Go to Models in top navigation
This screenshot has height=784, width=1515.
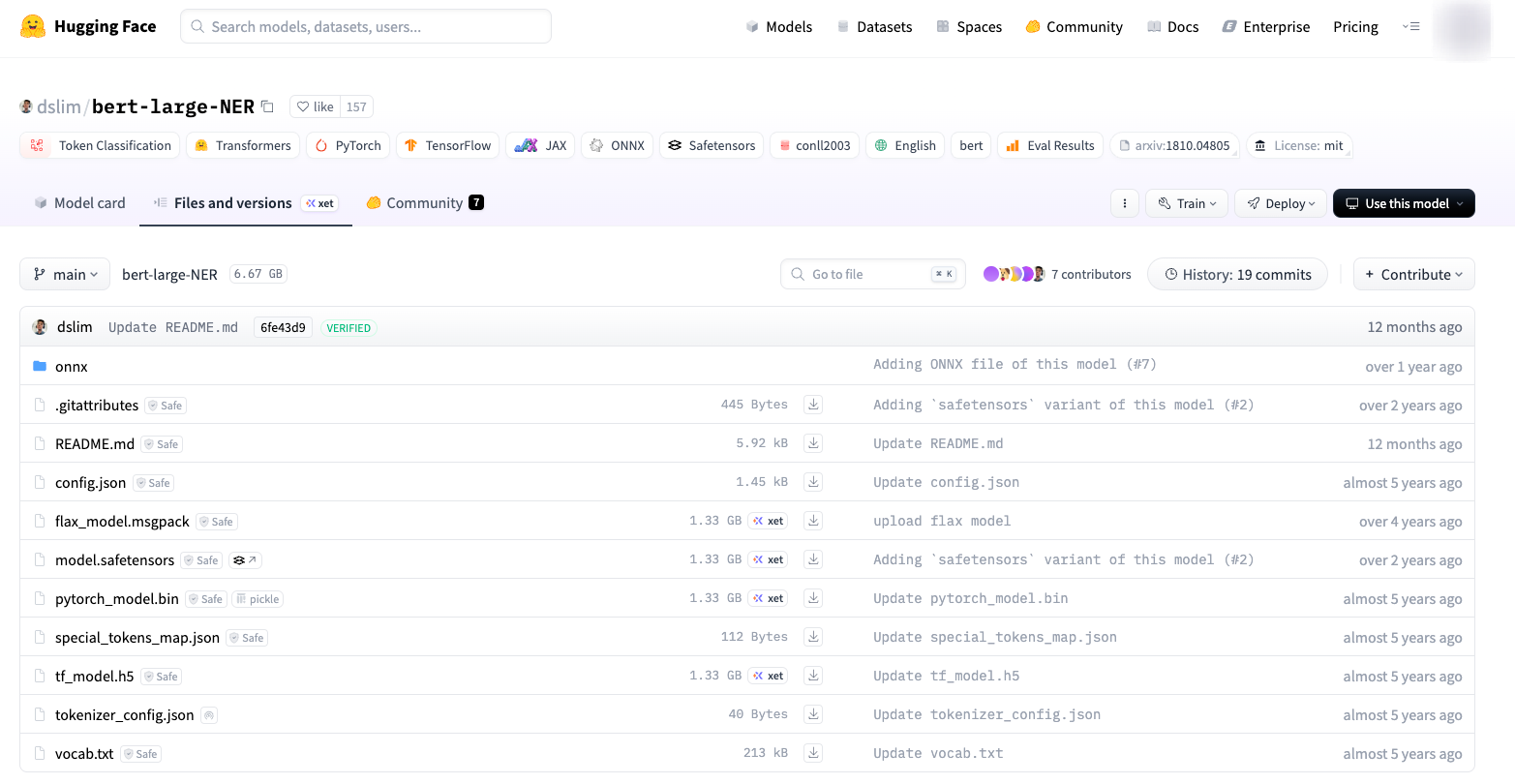tap(779, 27)
